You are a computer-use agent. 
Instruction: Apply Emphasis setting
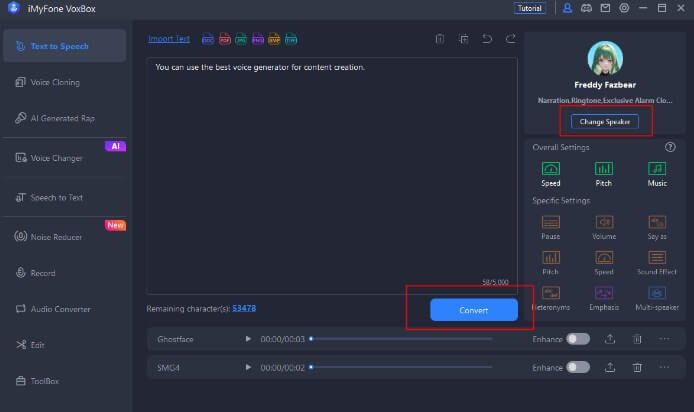point(604,298)
